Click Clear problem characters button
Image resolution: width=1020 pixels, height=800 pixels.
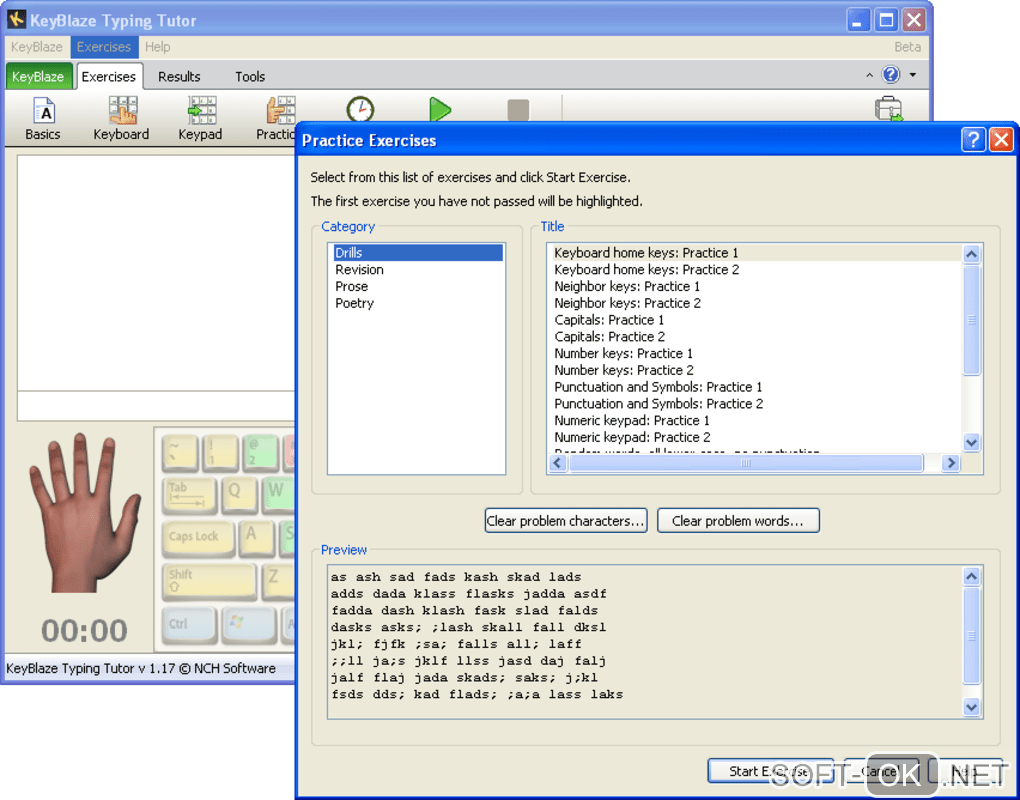[566, 520]
